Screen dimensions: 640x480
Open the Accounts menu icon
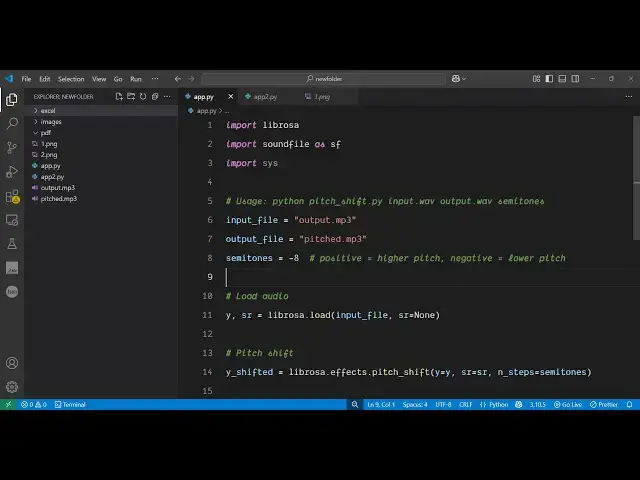(12, 363)
